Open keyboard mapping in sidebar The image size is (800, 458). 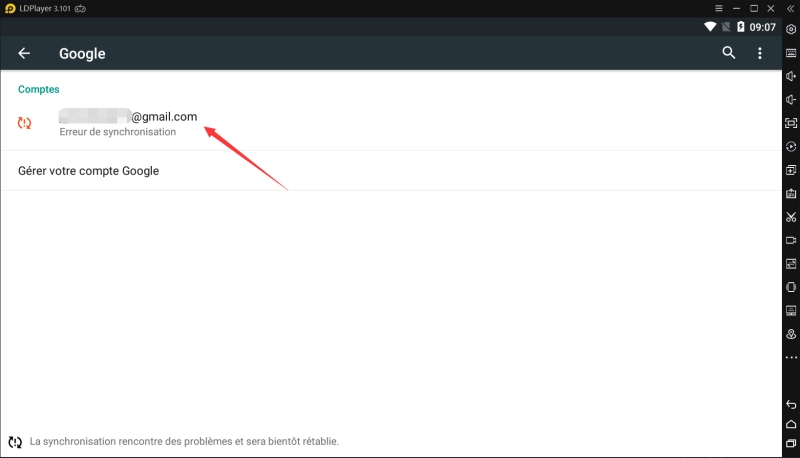pyautogui.click(x=791, y=53)
